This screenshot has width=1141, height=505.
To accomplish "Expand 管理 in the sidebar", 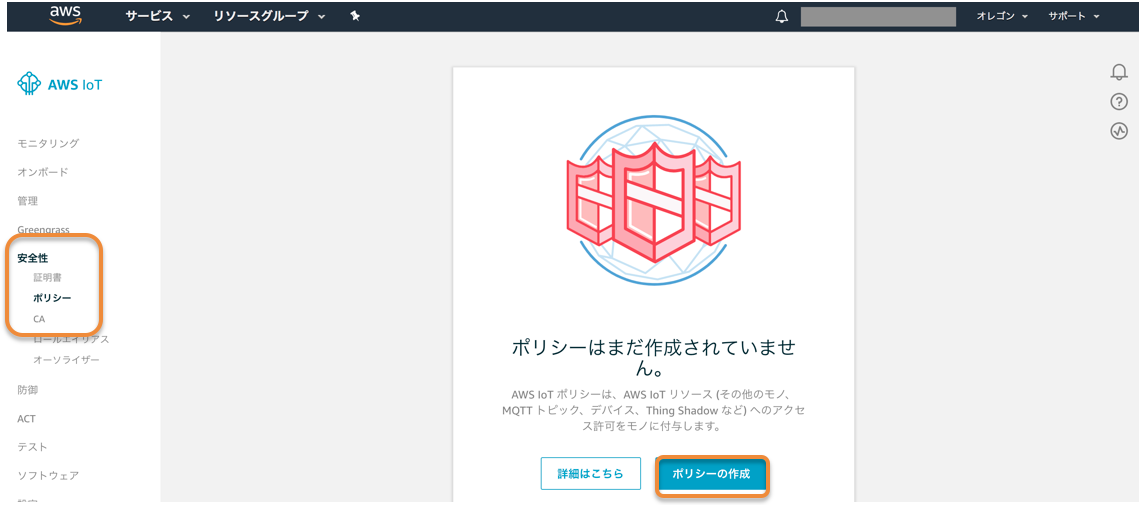I will click(x=28, y=201).
